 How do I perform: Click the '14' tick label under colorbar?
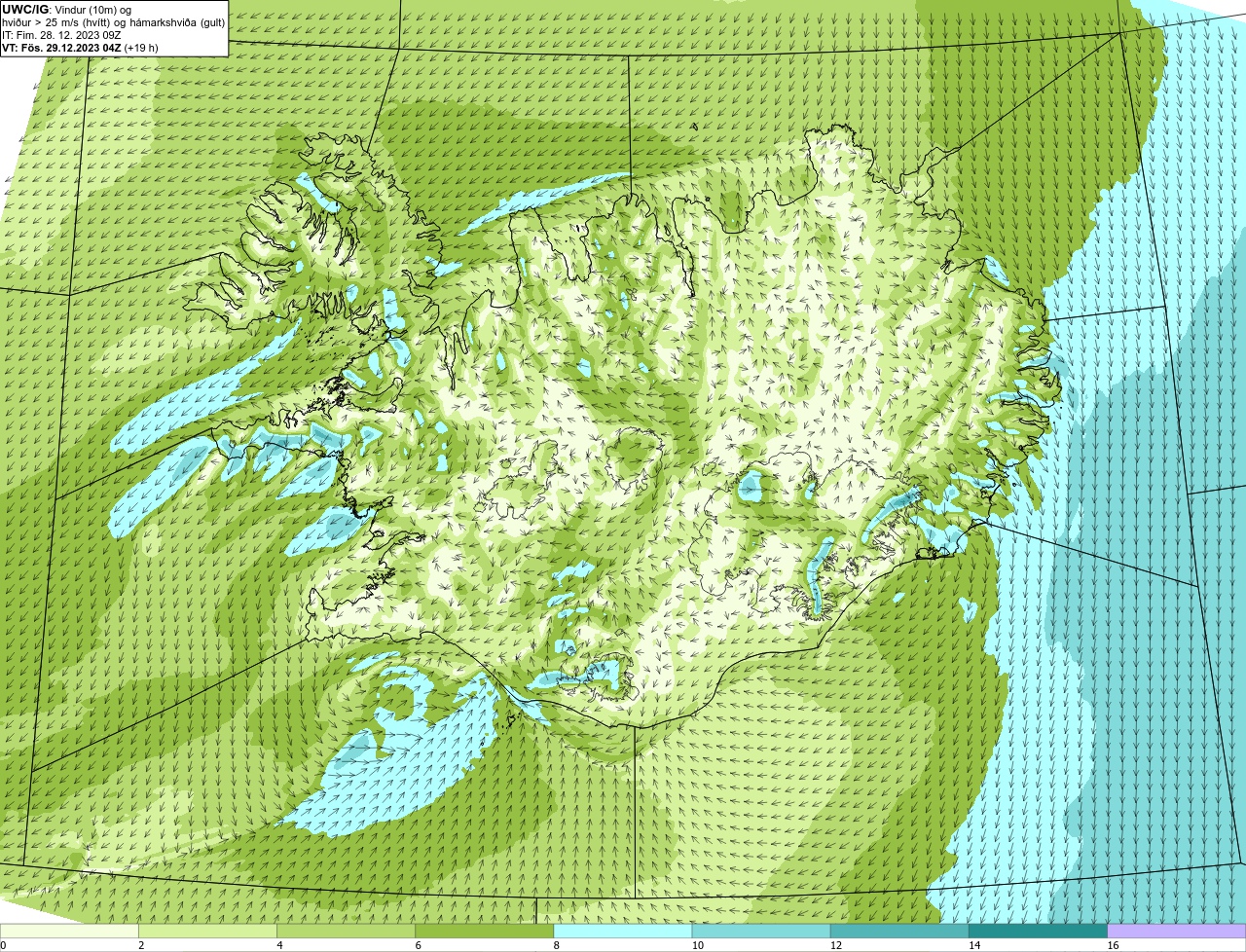click(973, 945)
